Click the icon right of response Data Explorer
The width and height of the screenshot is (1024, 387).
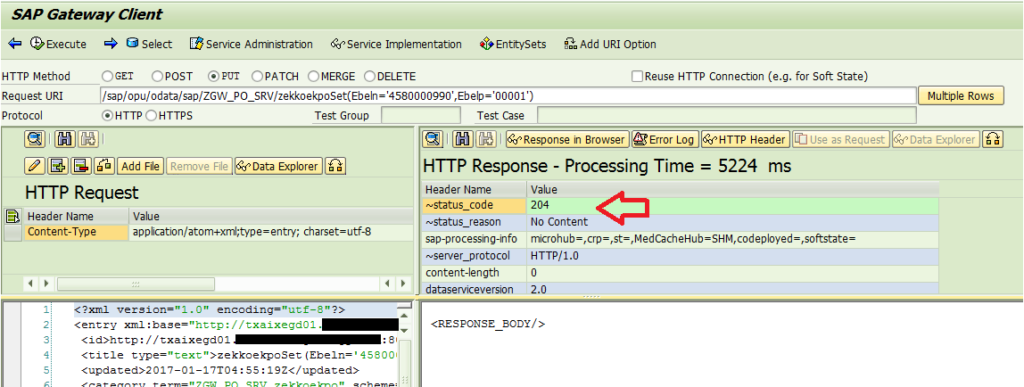(993, 139)
